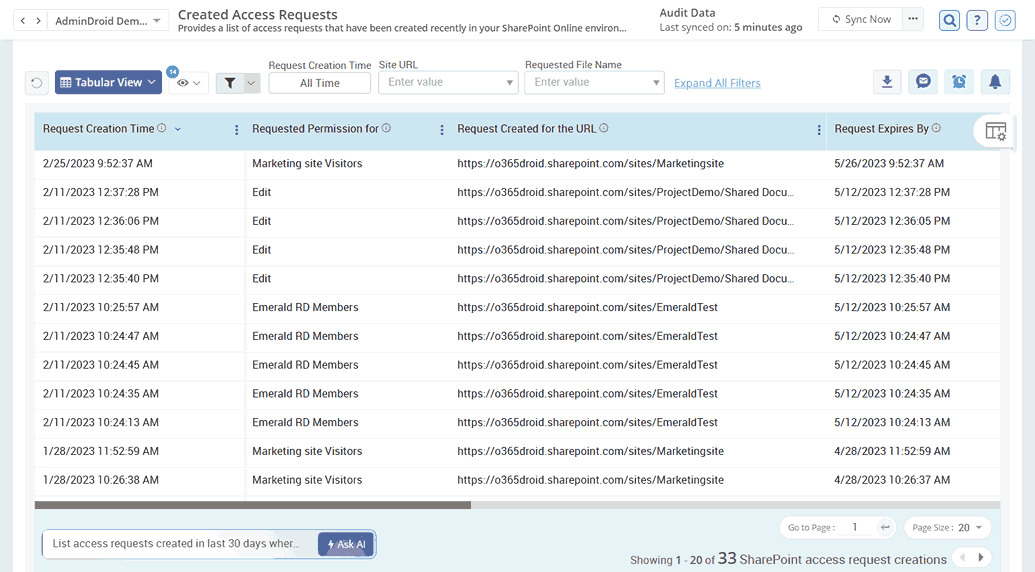The width and height of the screenshot is (1035, 572).
Task: Sort by Request Creation Time column header
Action: (x=98, y=129)
